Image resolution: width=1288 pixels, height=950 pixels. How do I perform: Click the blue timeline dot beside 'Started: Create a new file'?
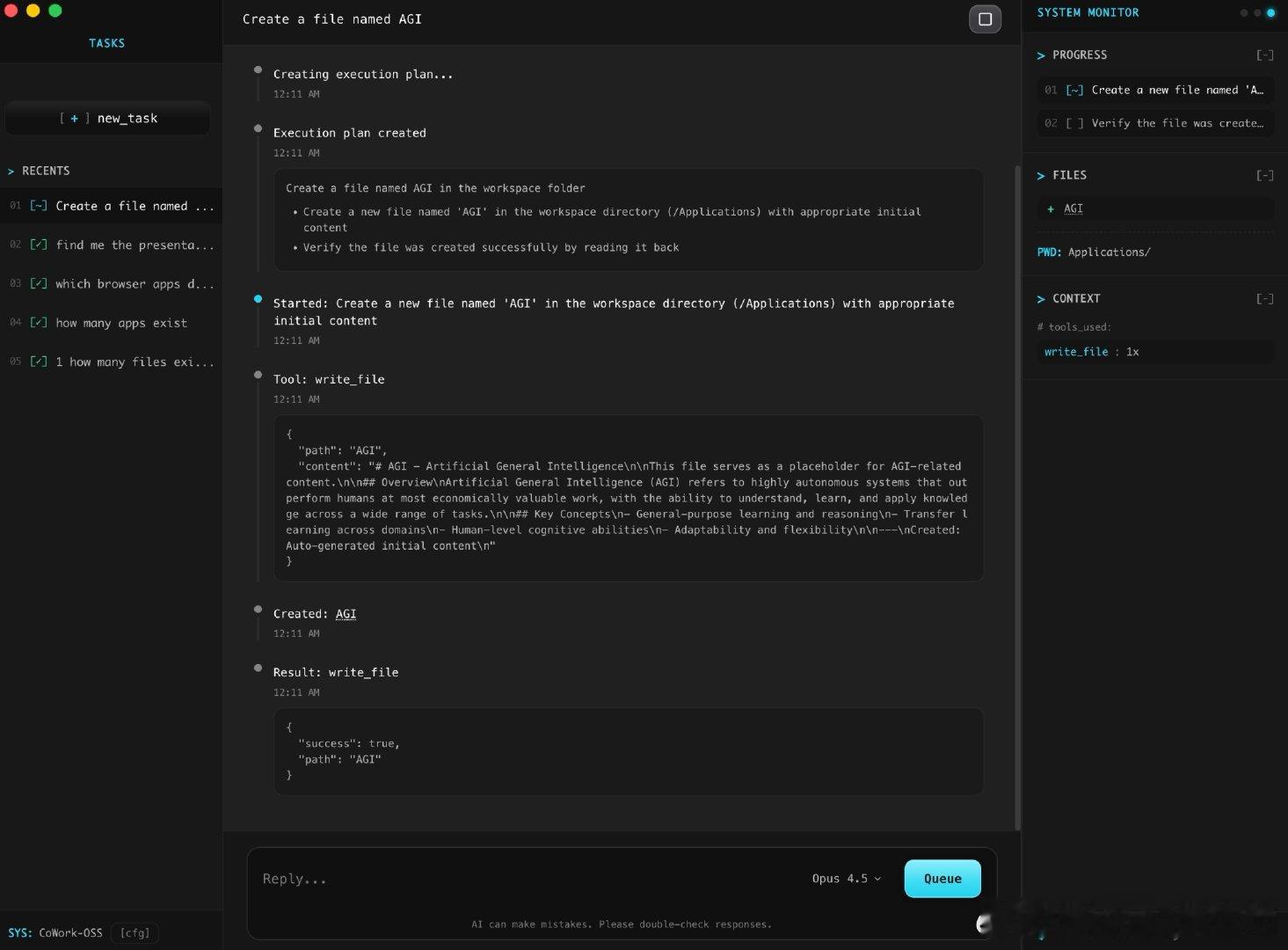click(x=258, y=299)
